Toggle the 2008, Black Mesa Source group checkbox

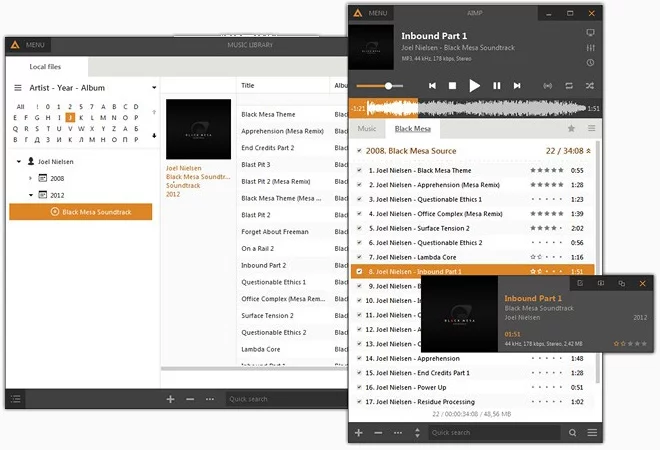pos(359,151)
